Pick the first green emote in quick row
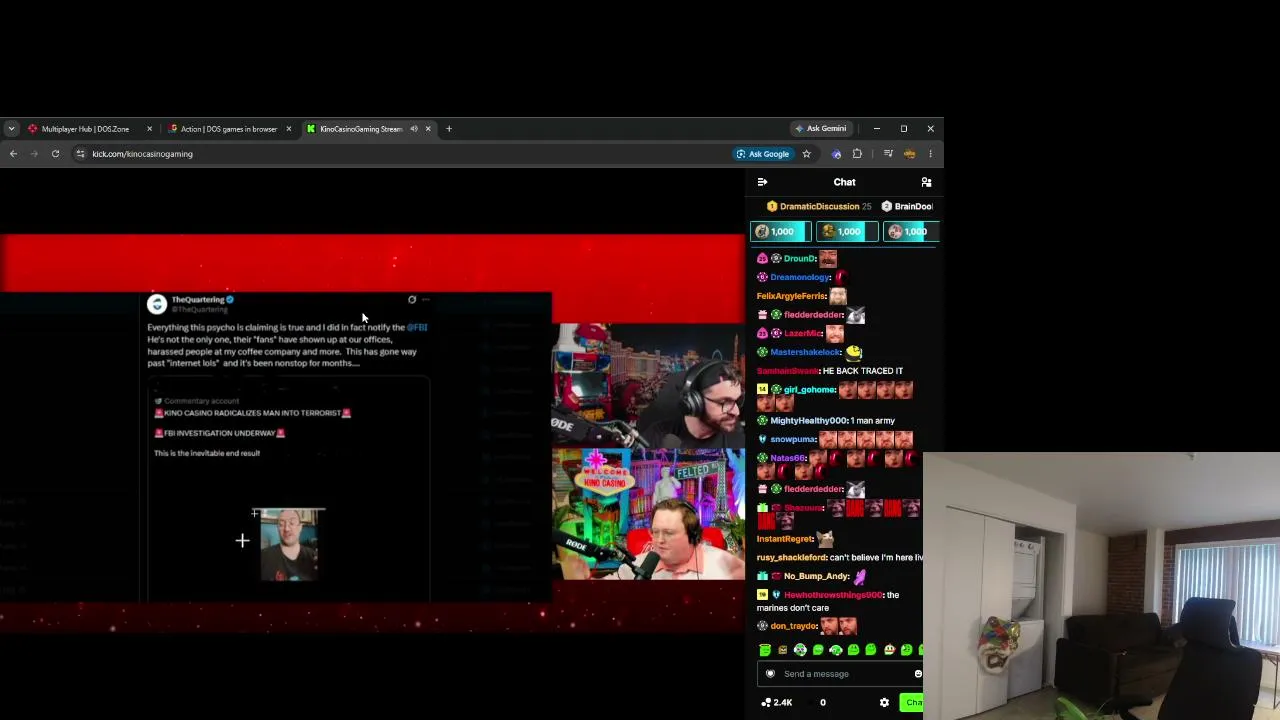The image size is (1280, 720). click(x=765, y=650)
